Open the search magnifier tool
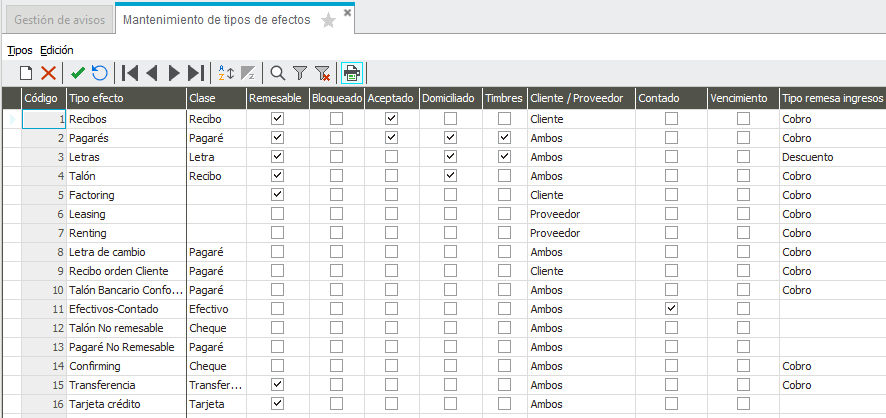Image resolution: width=886 pixels, height=418 pixels. click(277, 72)
